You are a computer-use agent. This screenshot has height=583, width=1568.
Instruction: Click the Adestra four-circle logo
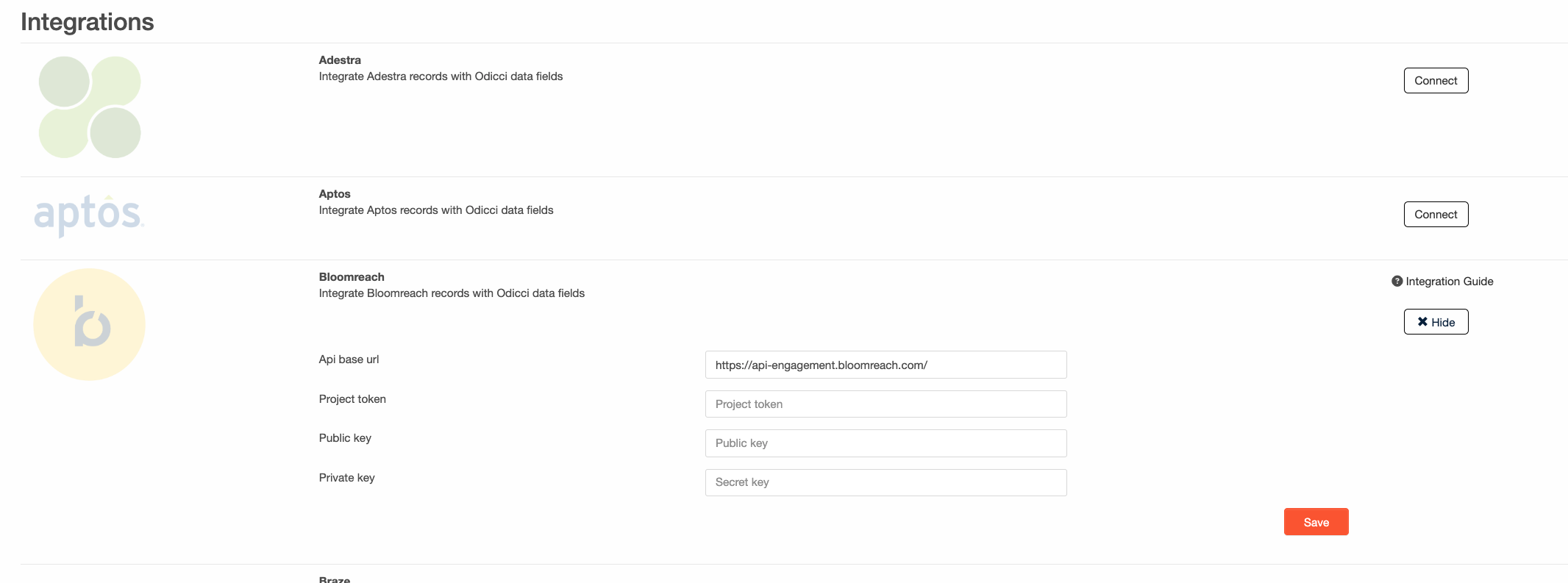coord(90,107)
